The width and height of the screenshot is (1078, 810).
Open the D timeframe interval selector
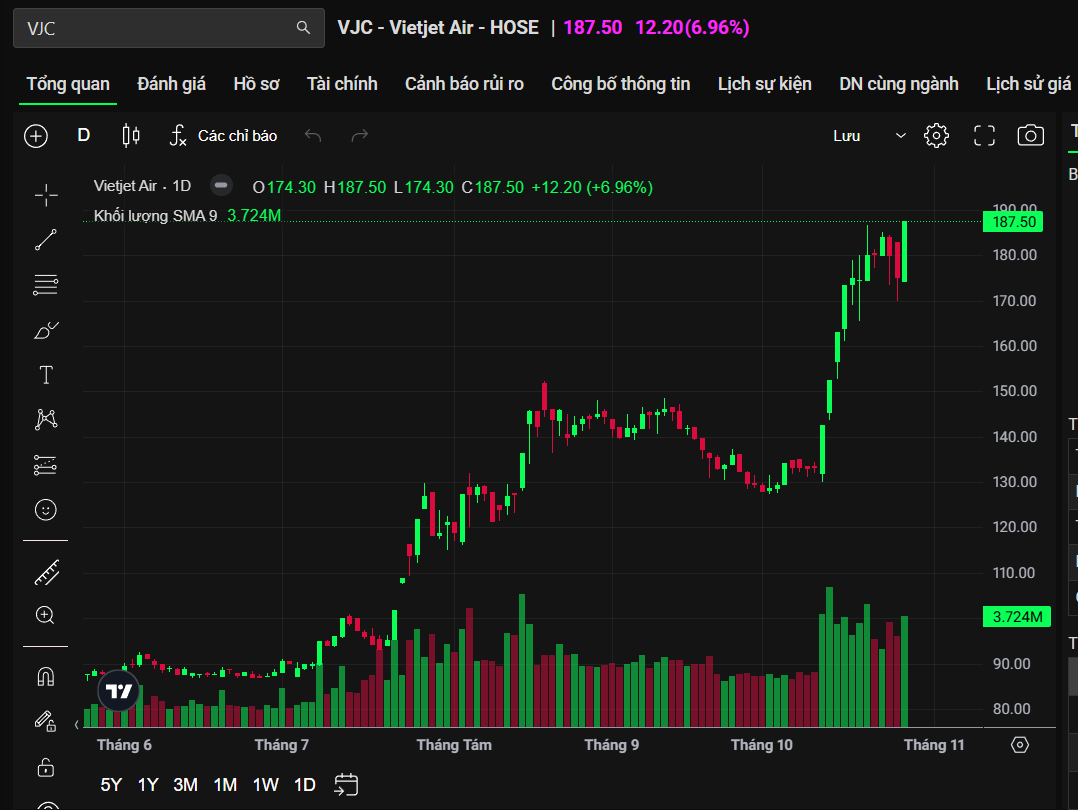(84, 136)
